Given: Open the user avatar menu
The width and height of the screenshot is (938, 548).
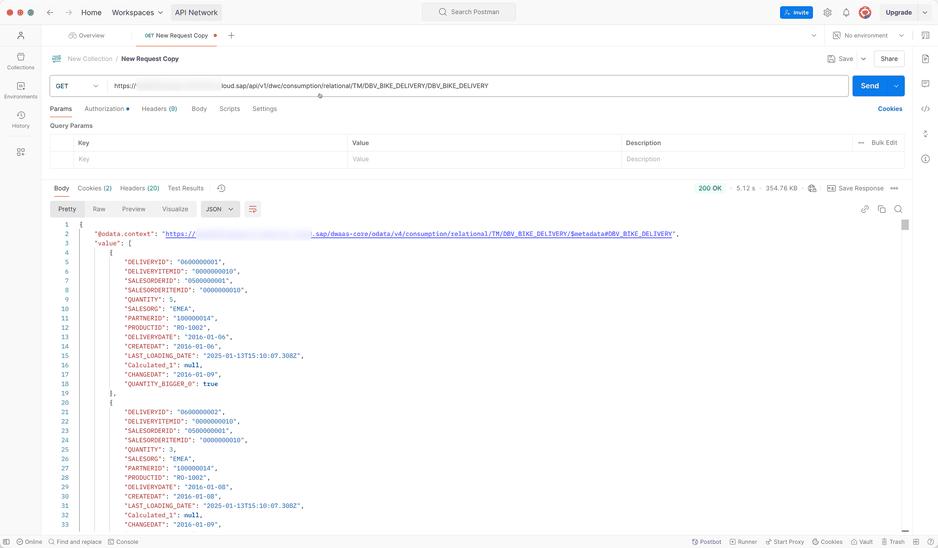Looking at the screenshot, I should tap(864, 12).
